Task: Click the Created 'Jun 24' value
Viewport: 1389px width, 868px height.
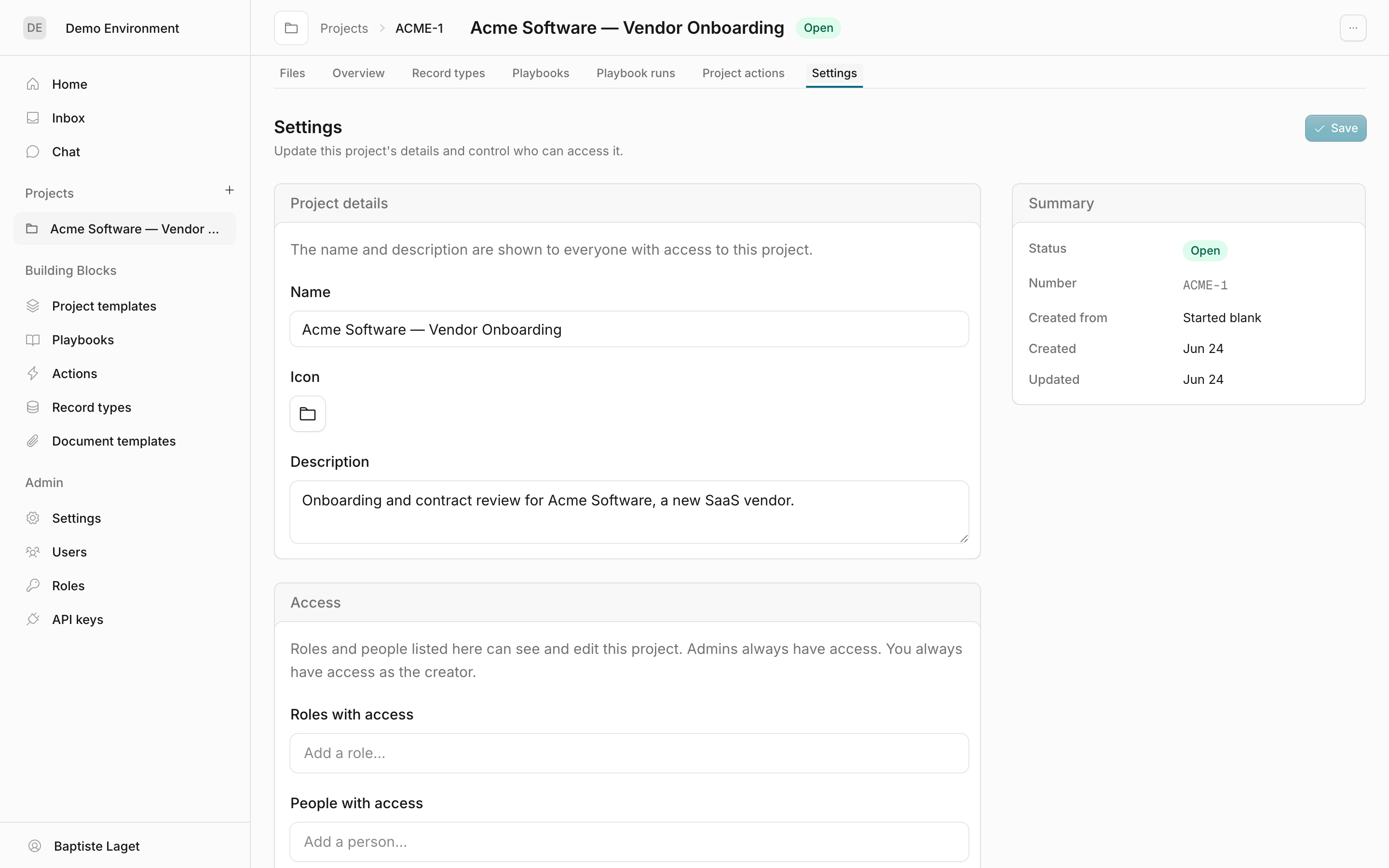Action: click(x=1203, y=349)
